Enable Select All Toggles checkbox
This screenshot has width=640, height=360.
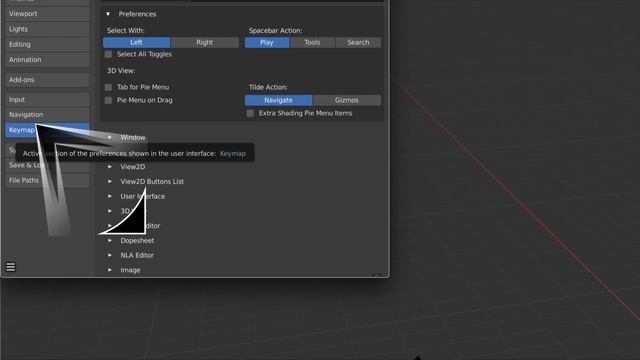click(108, 54)
